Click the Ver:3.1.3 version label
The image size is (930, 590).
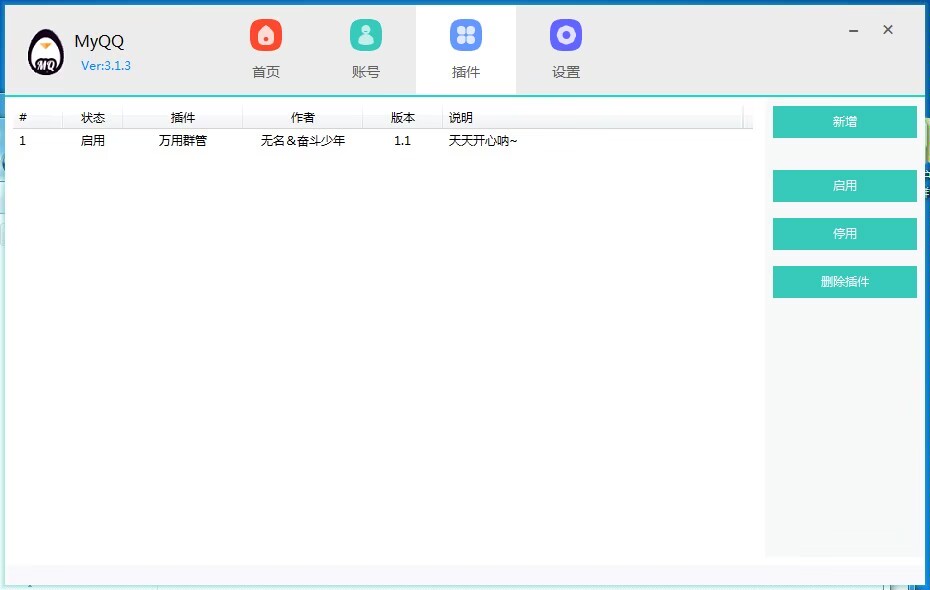pyautogui.click(x=104, y=65)
